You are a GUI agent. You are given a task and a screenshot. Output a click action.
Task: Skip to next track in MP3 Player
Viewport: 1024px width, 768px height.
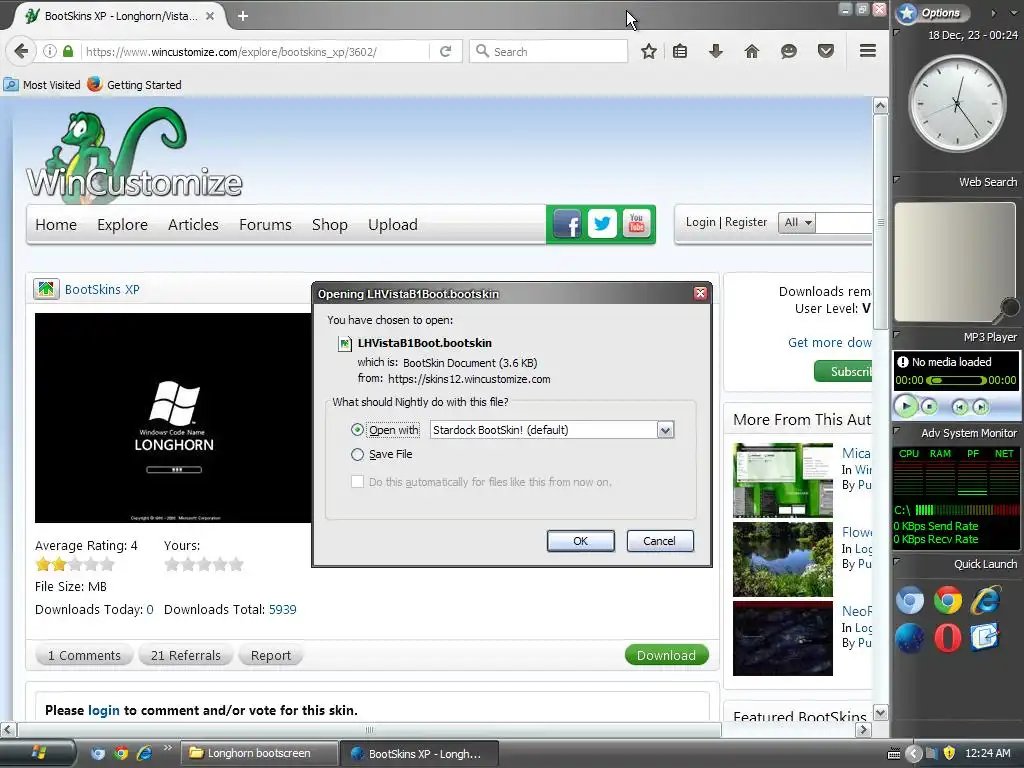(x=980, y=407)
